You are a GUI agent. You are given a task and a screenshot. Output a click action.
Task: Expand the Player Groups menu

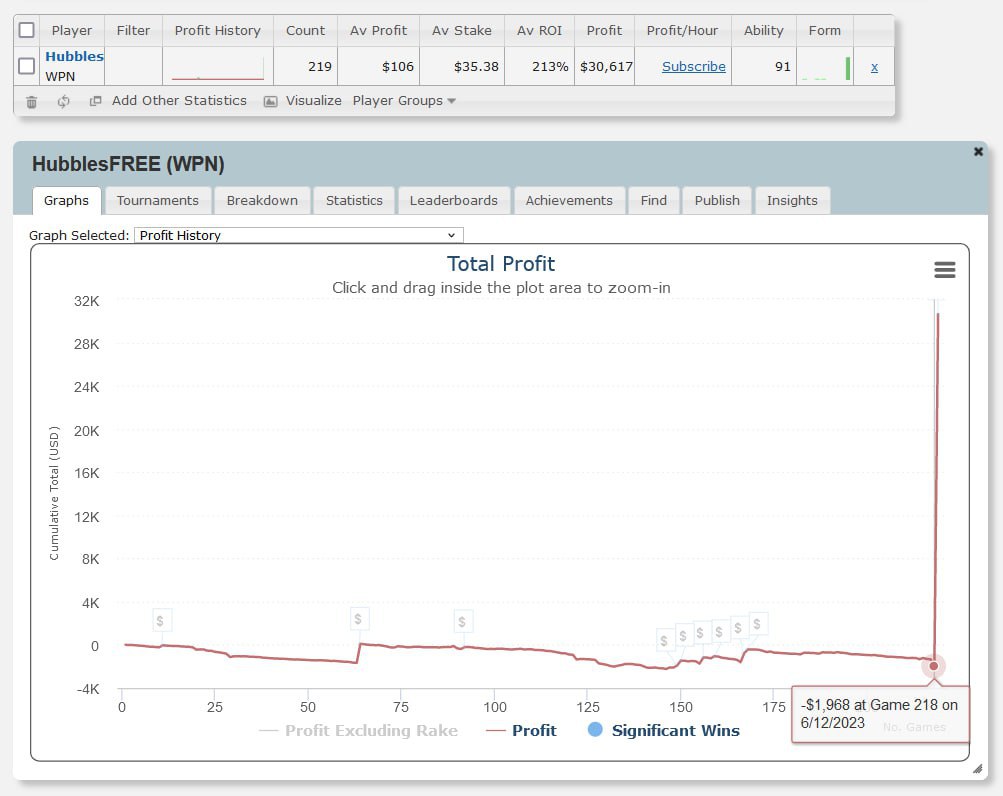click(404, 101)
